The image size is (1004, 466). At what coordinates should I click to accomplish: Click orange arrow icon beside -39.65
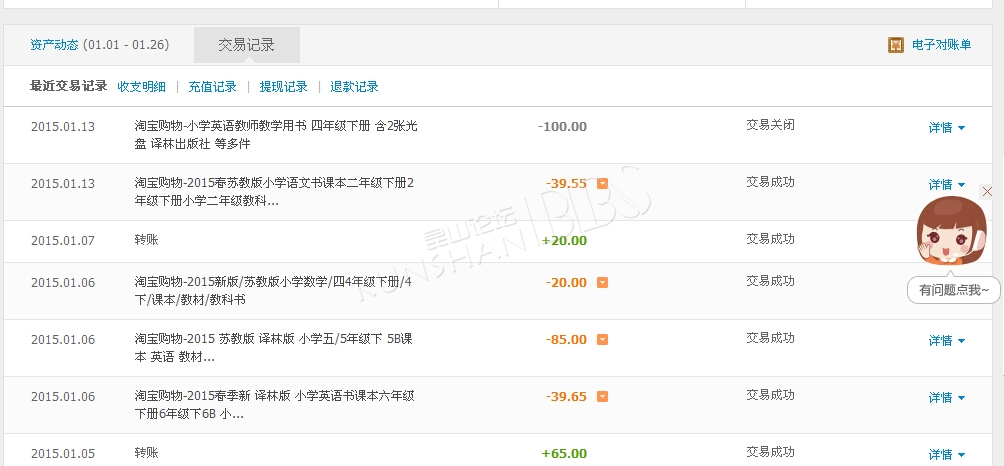click(x=602, y=396)
